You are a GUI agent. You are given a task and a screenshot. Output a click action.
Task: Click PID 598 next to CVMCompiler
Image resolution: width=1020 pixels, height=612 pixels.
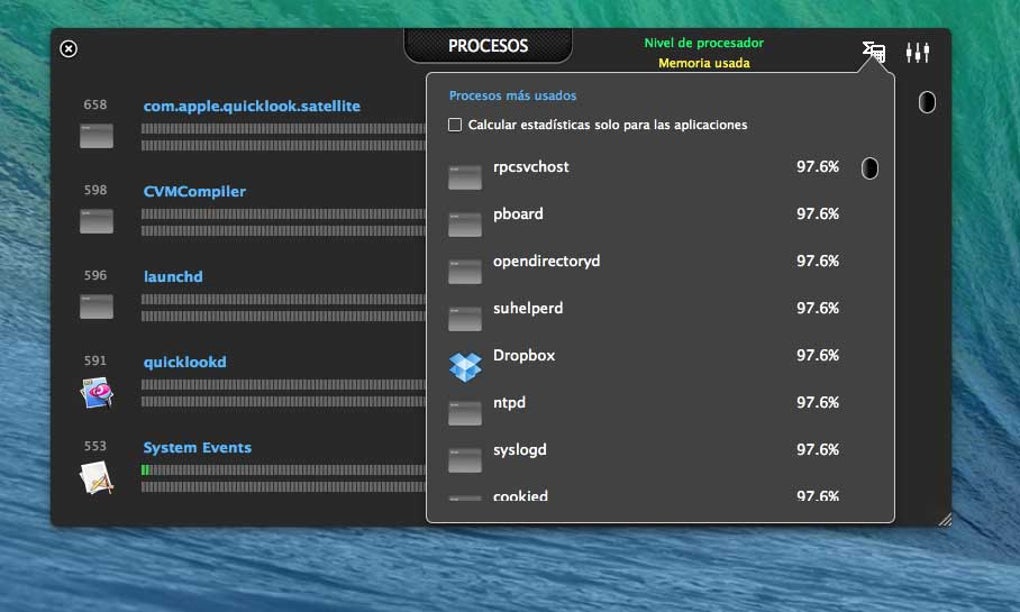point(95,190)
